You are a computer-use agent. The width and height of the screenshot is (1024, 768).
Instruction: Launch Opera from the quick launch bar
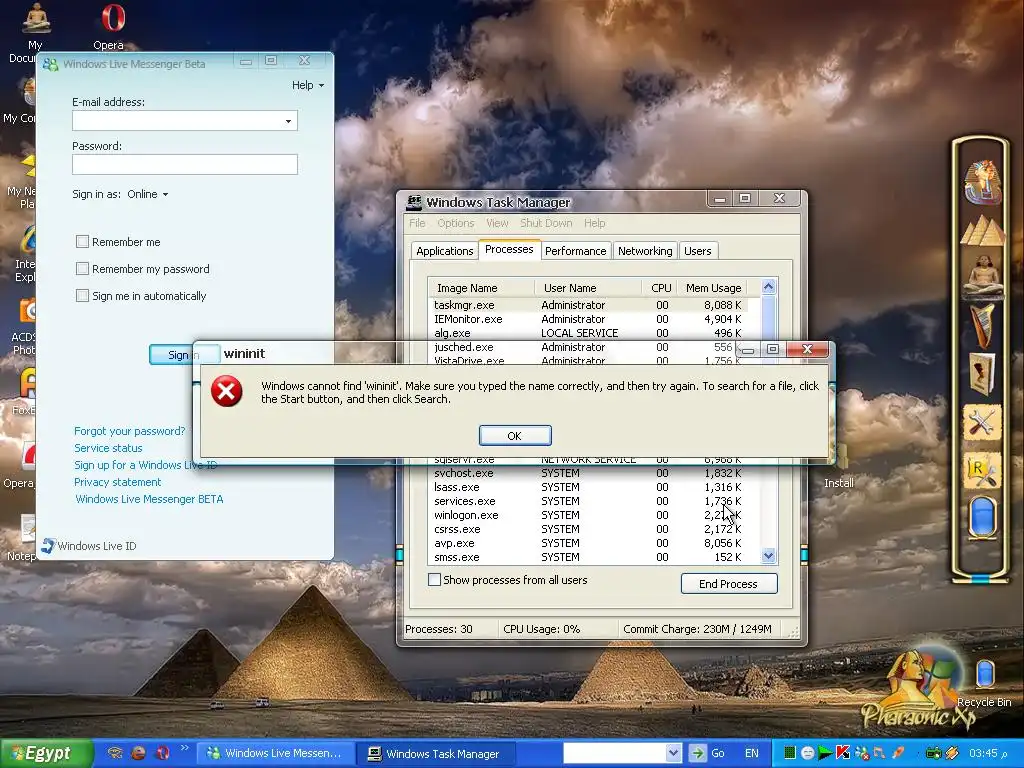click(x=162, y=753)
